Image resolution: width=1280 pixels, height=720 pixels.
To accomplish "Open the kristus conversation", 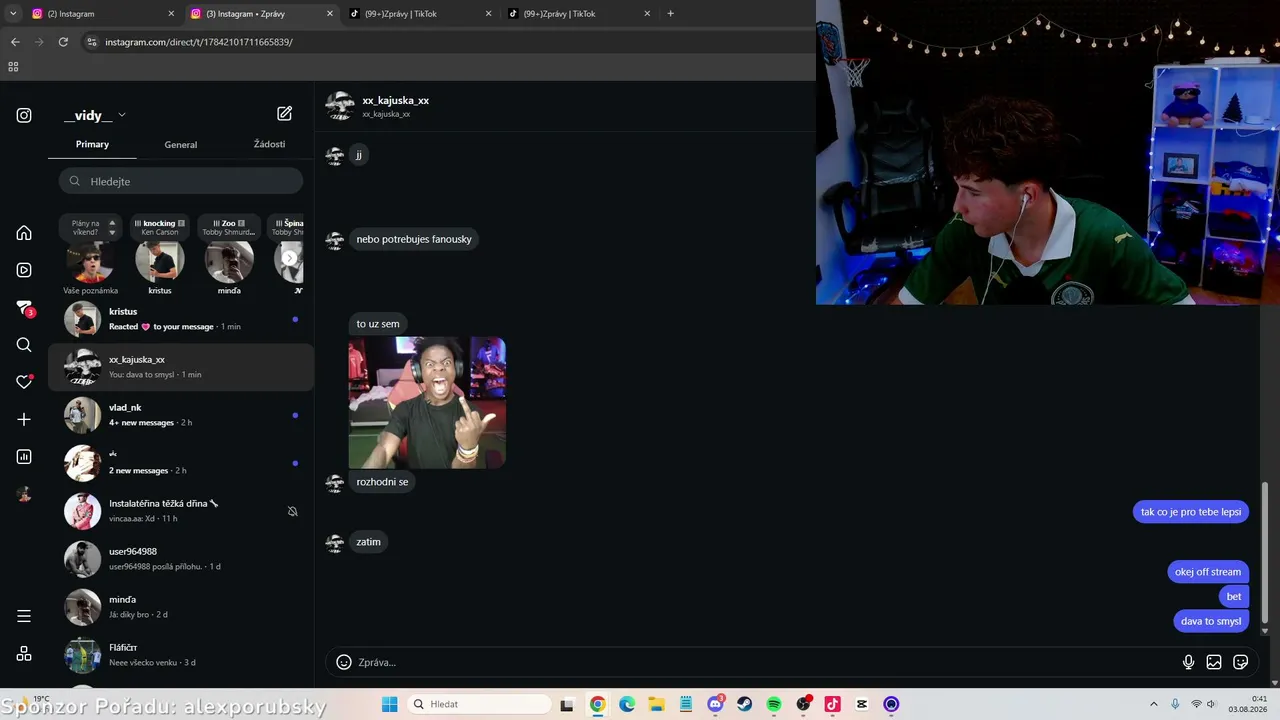I will [181, 319].
